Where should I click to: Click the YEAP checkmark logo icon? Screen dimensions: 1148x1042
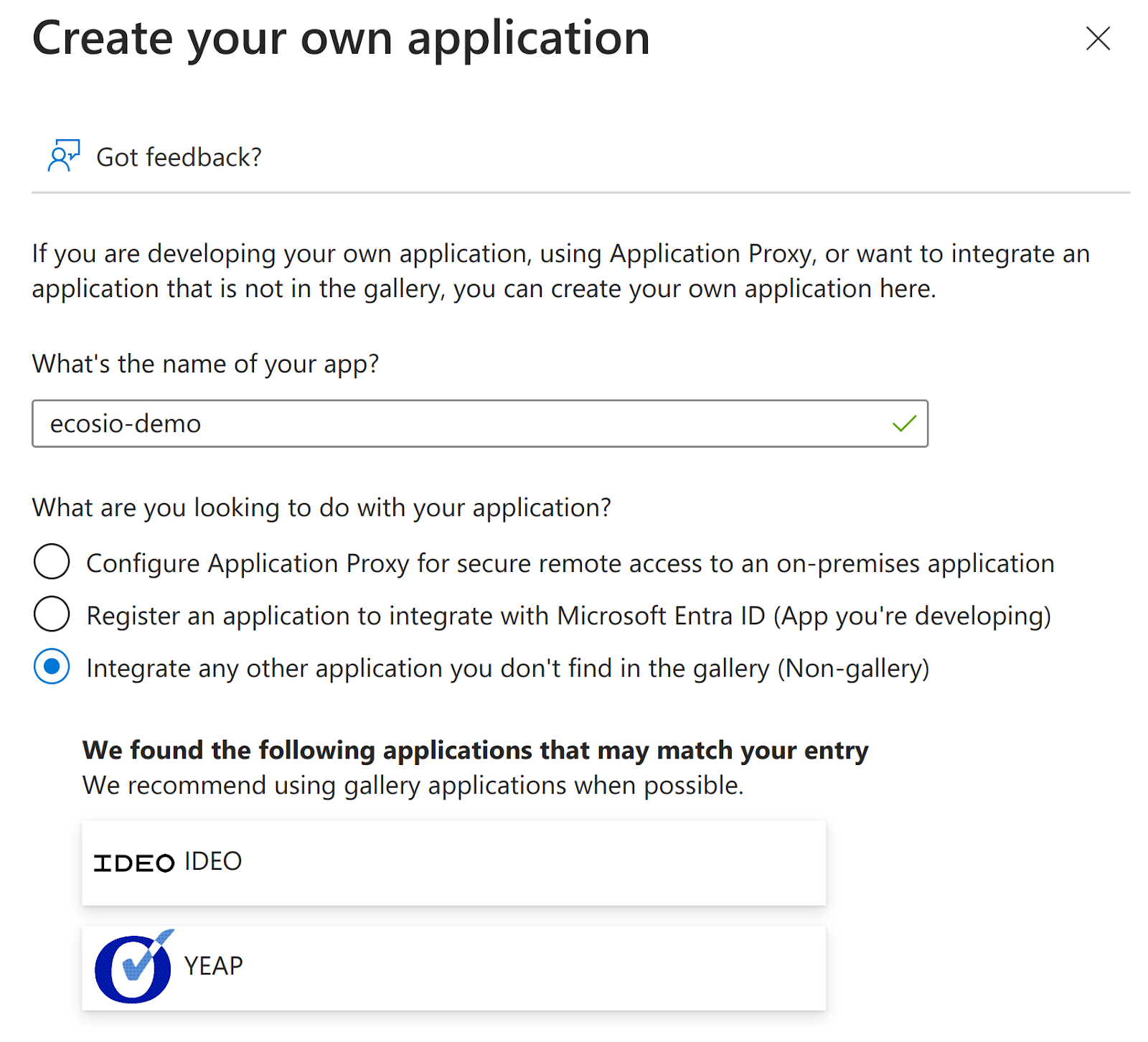pyautogui.click(x=134, y=967)
